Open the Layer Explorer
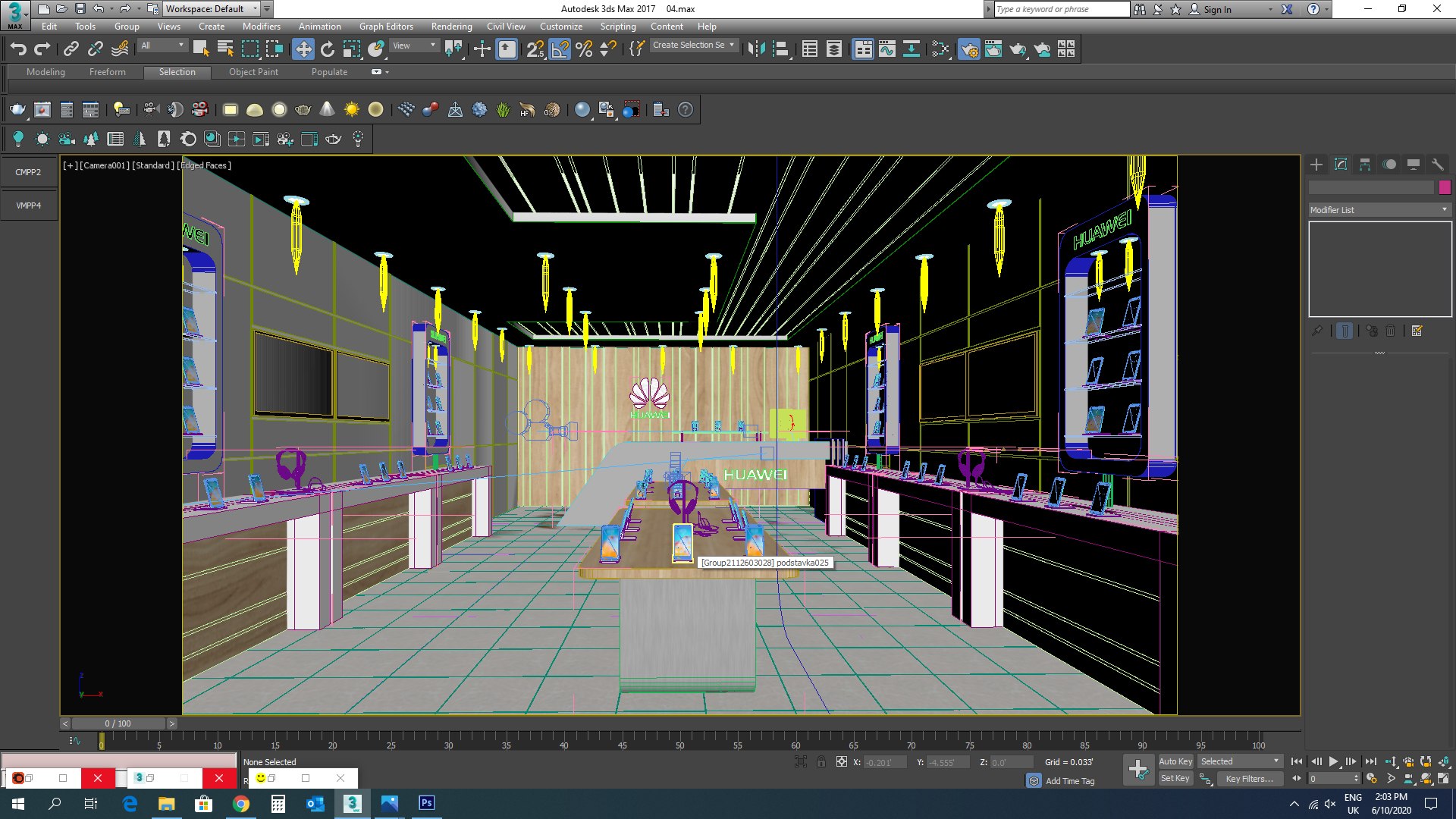Screen dimensions: 1456x819 pos(834,49)
